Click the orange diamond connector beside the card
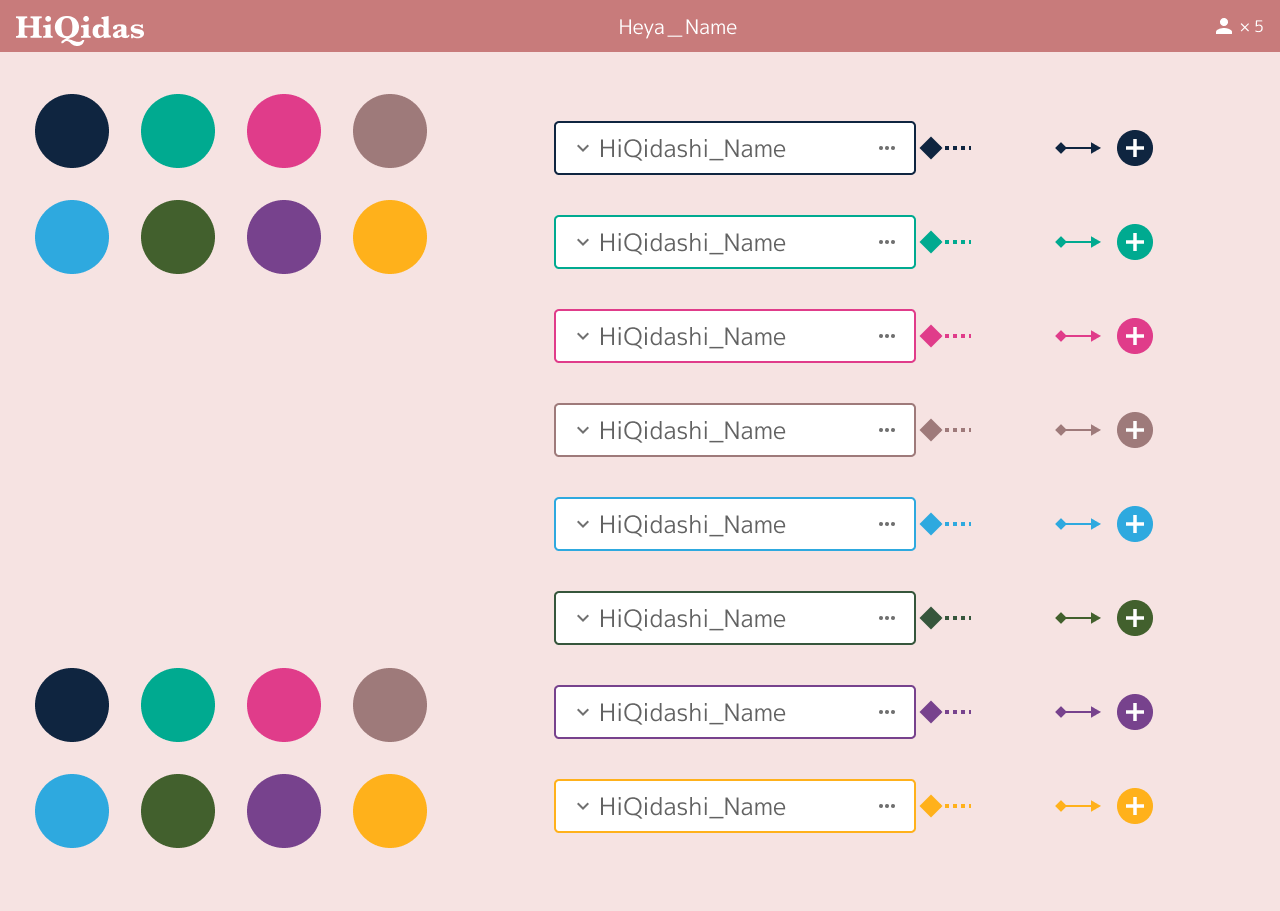Screen dimensions: 1280x911 [931, 806]
